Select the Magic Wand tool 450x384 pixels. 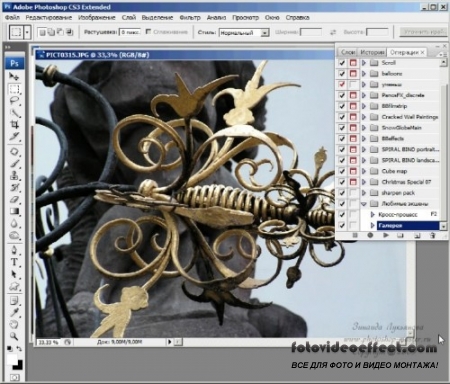tap(14, 113)
